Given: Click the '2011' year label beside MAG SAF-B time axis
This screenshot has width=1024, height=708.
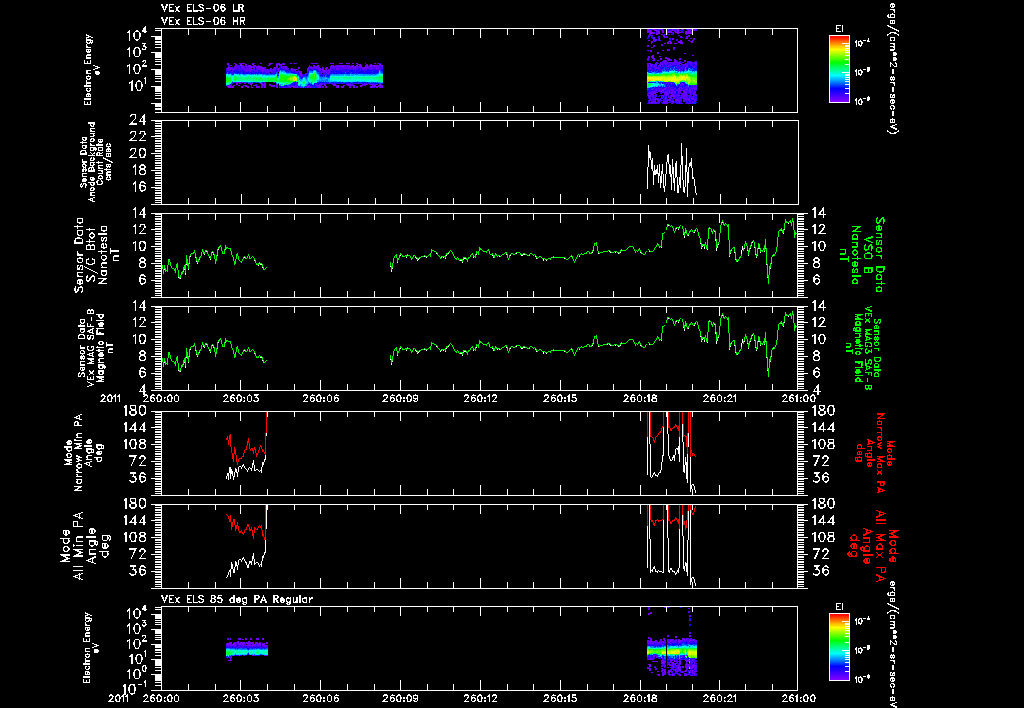Looking at the screenshot, I should tap(111, 398).
